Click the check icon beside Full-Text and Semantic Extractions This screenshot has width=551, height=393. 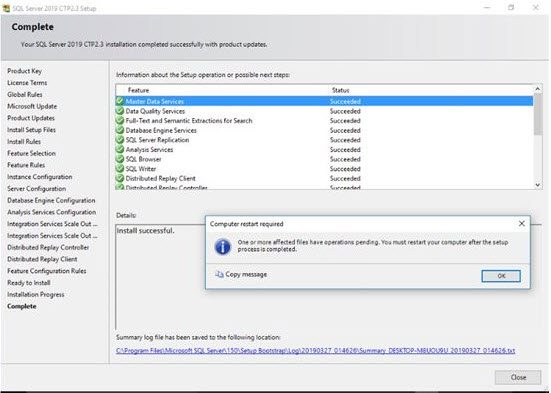pos(120,121)
